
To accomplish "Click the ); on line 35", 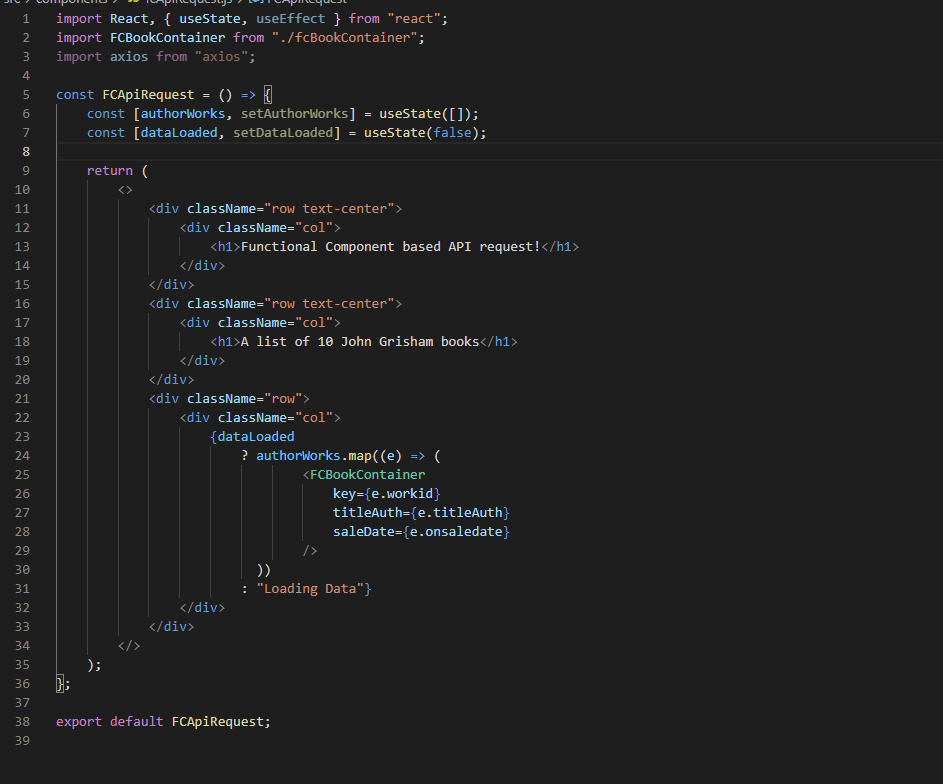I will (94, 664).
